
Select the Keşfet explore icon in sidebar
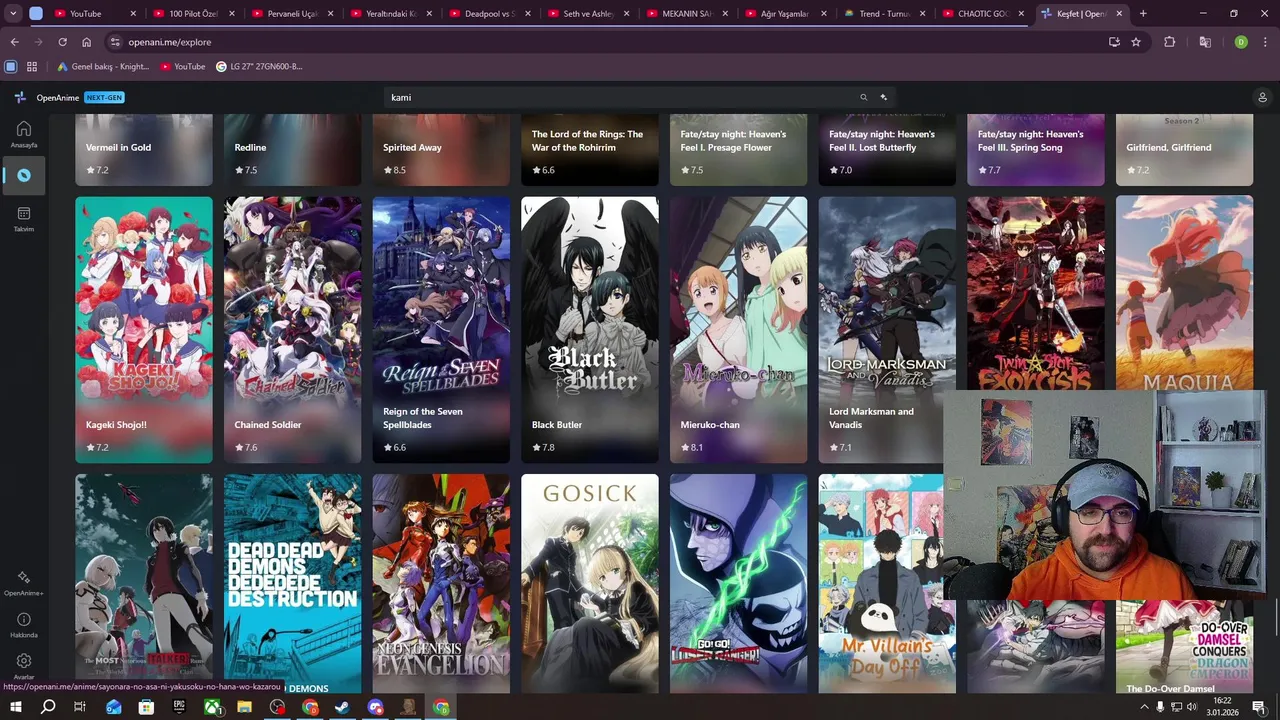pos(24,175)
